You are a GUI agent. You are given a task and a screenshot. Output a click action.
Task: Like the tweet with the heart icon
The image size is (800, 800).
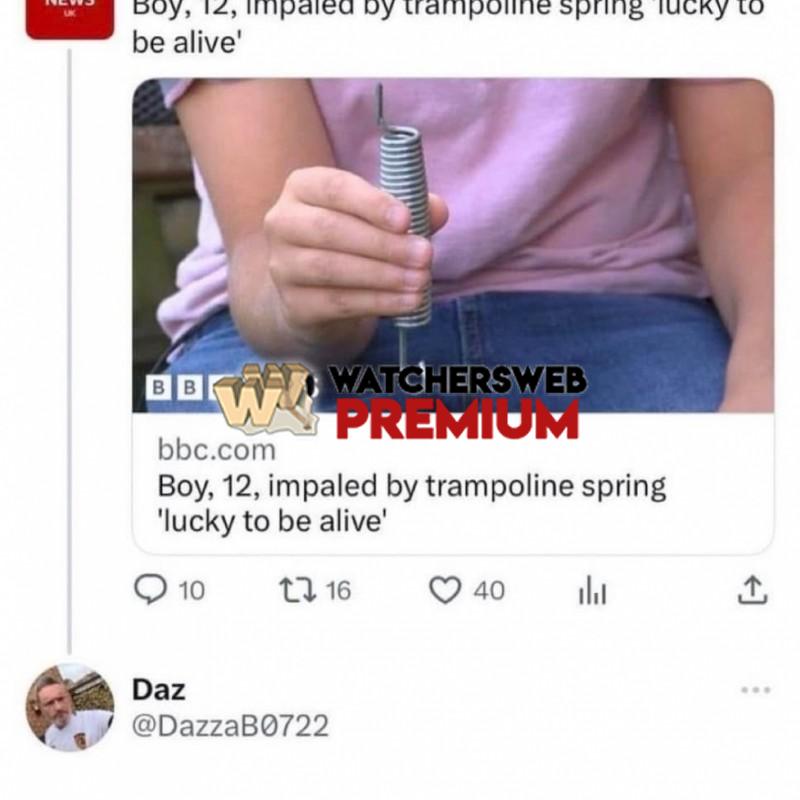coord(445,590)
